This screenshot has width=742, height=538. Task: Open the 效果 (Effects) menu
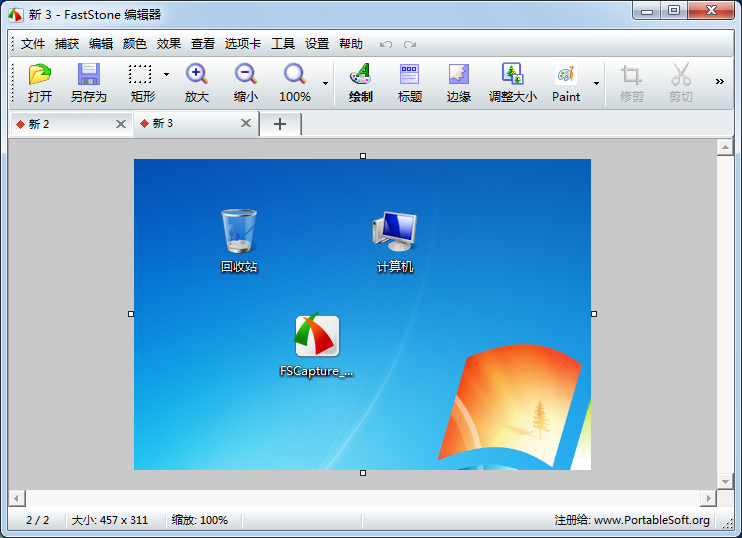(169, 44)
